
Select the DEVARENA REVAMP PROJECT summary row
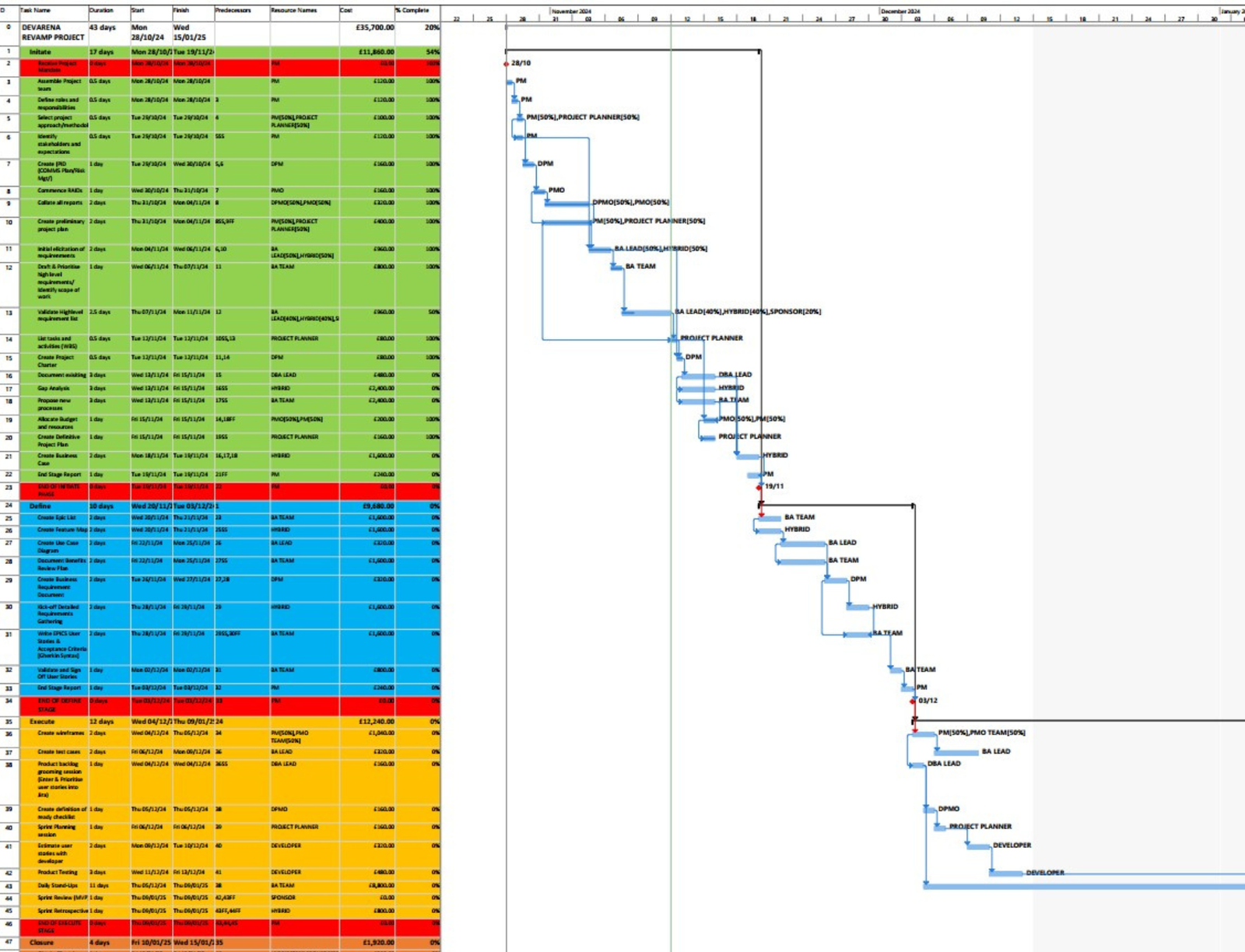pos(53,32)
